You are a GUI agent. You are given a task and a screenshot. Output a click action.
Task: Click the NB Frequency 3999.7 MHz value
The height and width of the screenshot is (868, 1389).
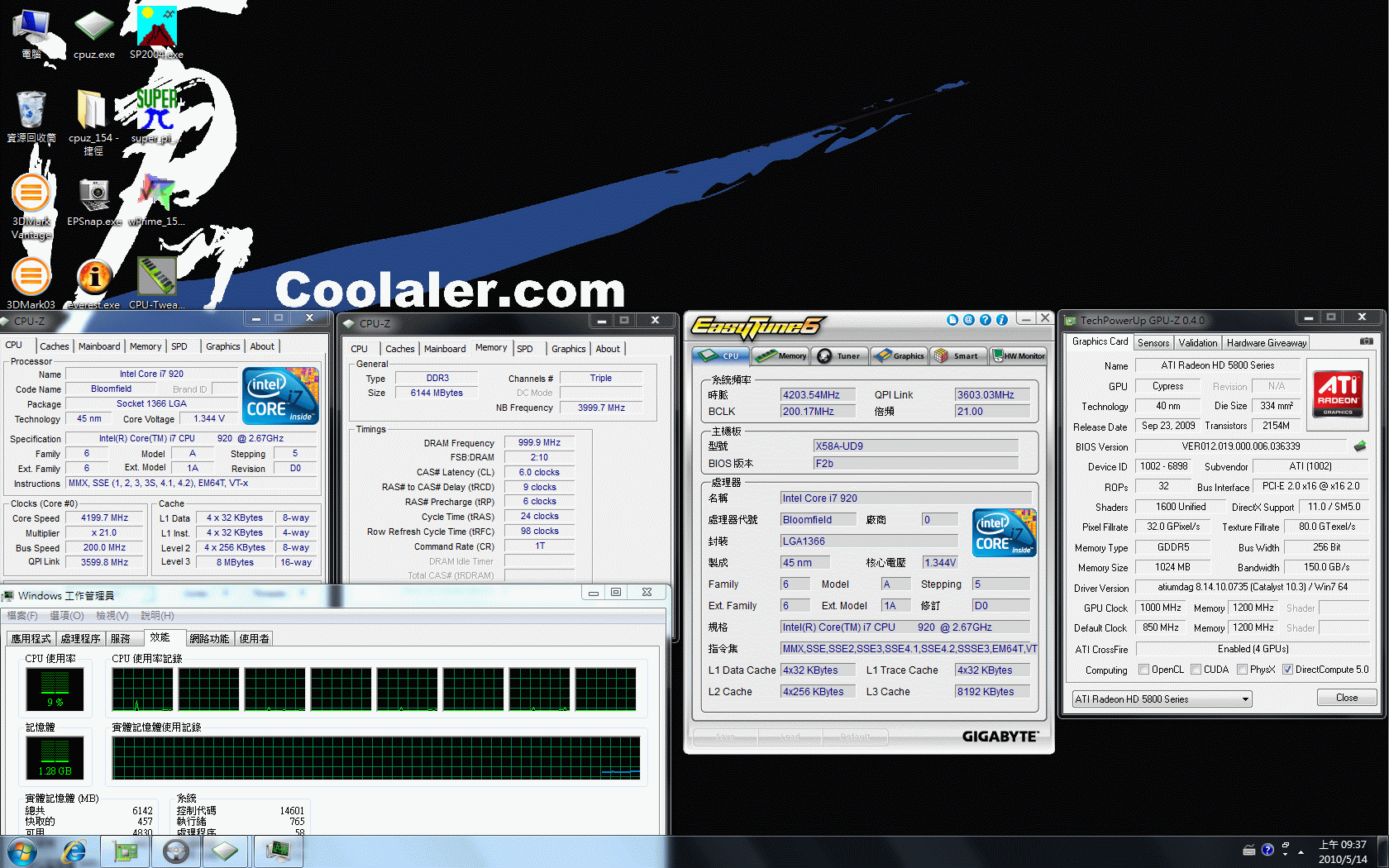(601, 408)
